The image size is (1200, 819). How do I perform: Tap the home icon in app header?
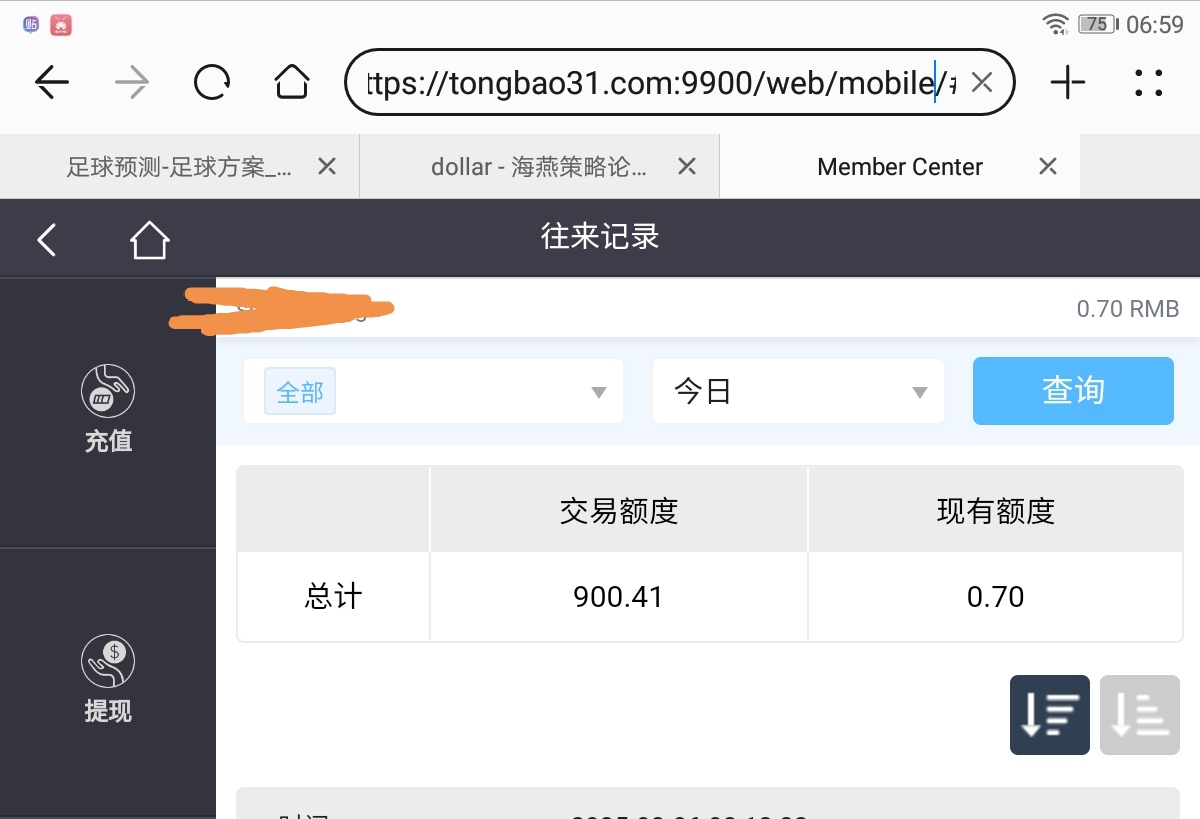coord(149,239)
